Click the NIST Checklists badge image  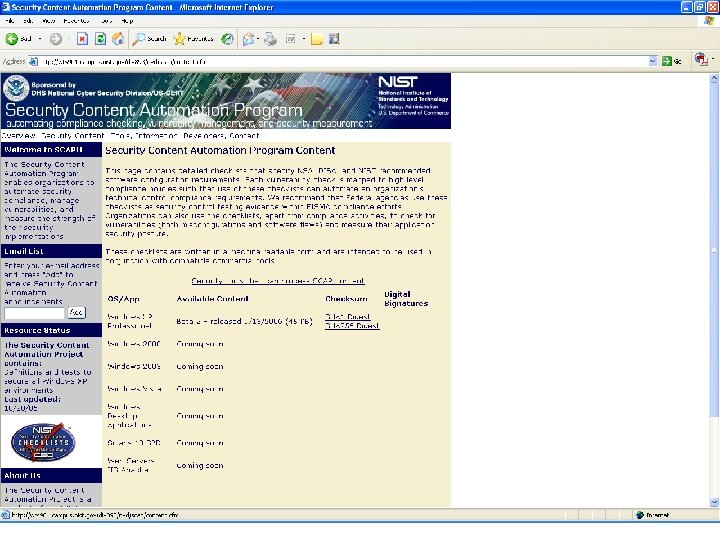pyautogui.click(x=43, y=442)
